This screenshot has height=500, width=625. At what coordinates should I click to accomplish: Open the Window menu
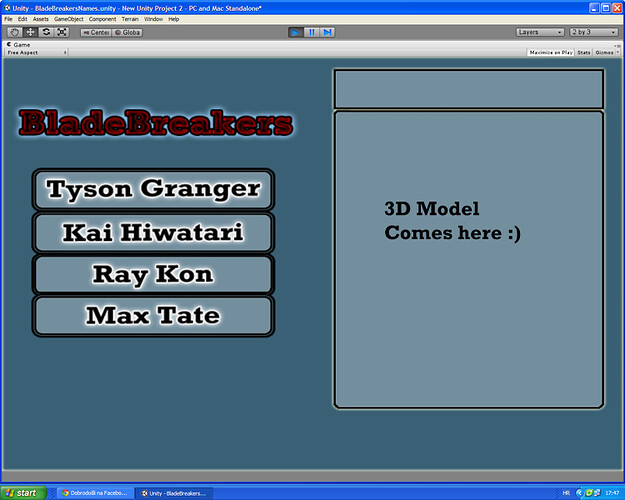(x=153, y=19)
